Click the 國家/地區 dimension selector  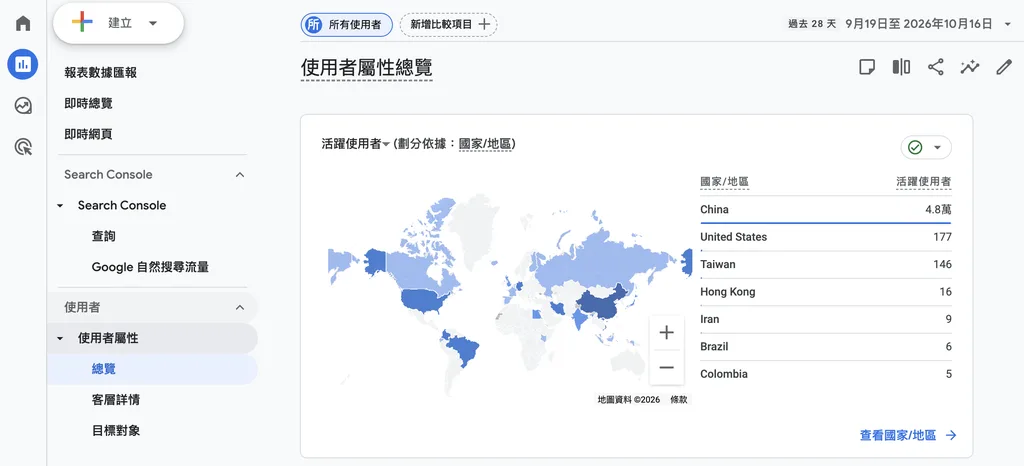coord(487,144)
